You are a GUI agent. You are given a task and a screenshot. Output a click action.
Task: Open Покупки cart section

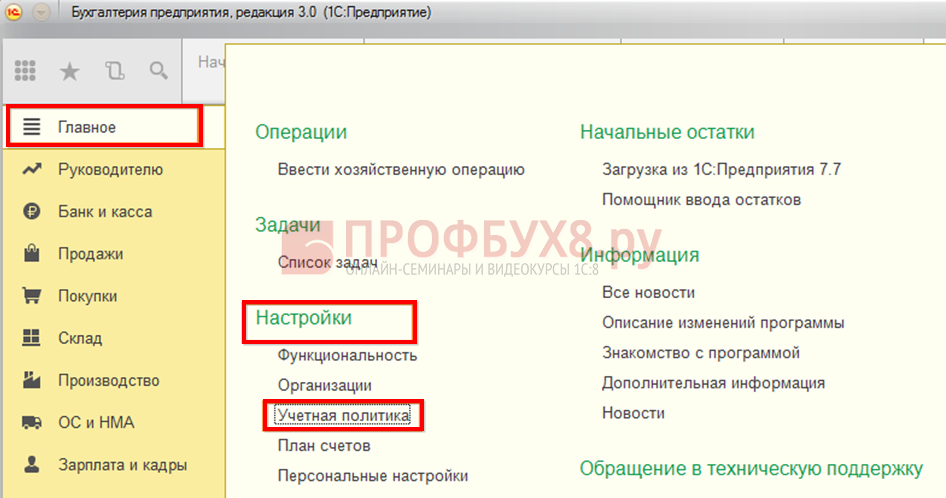click(x=87, y=296)
